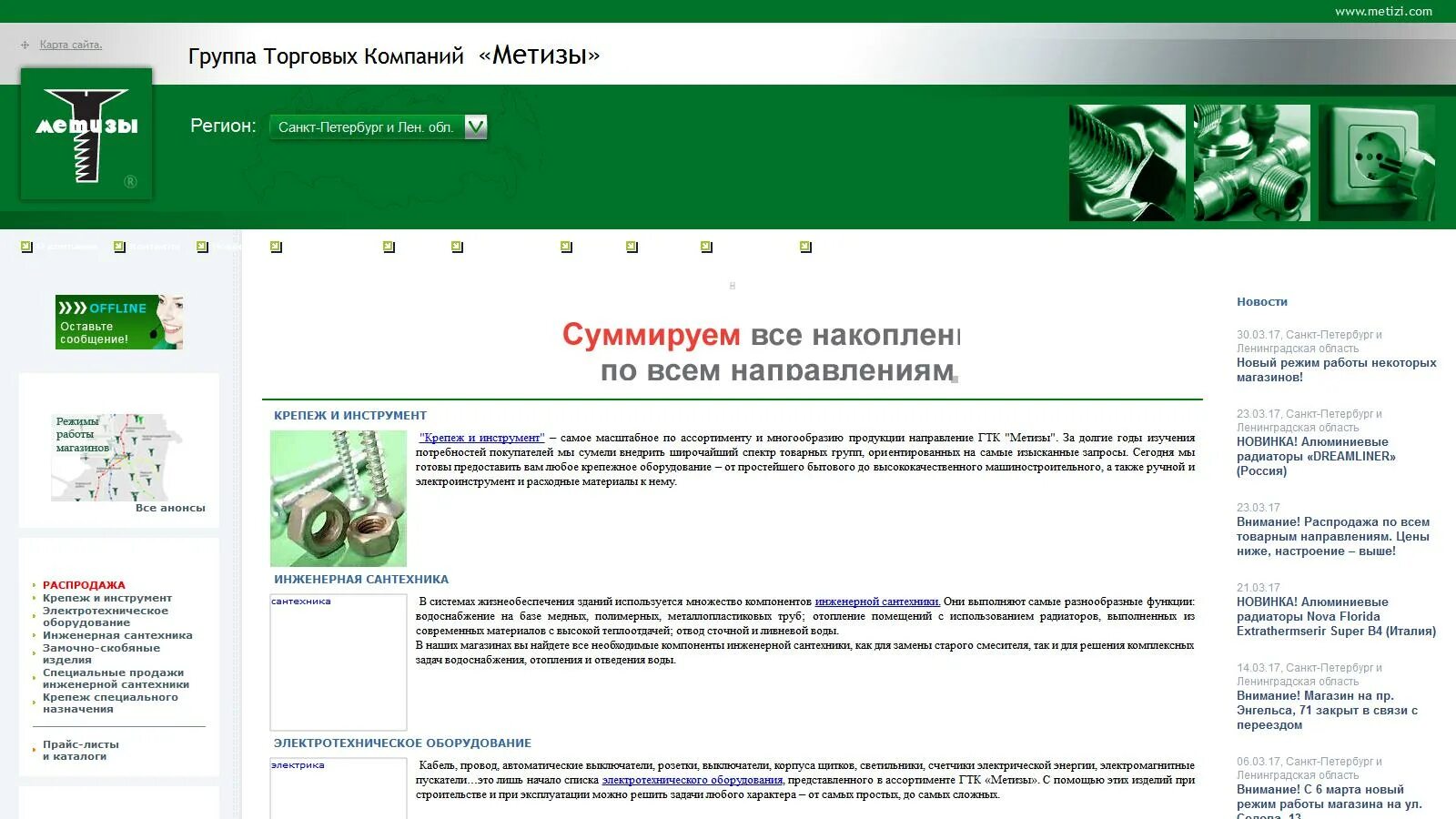1456x819 pixels.
Task: Open news С 6 марта новый режим
Action: pyautogui.click(x=1329, y=801)
